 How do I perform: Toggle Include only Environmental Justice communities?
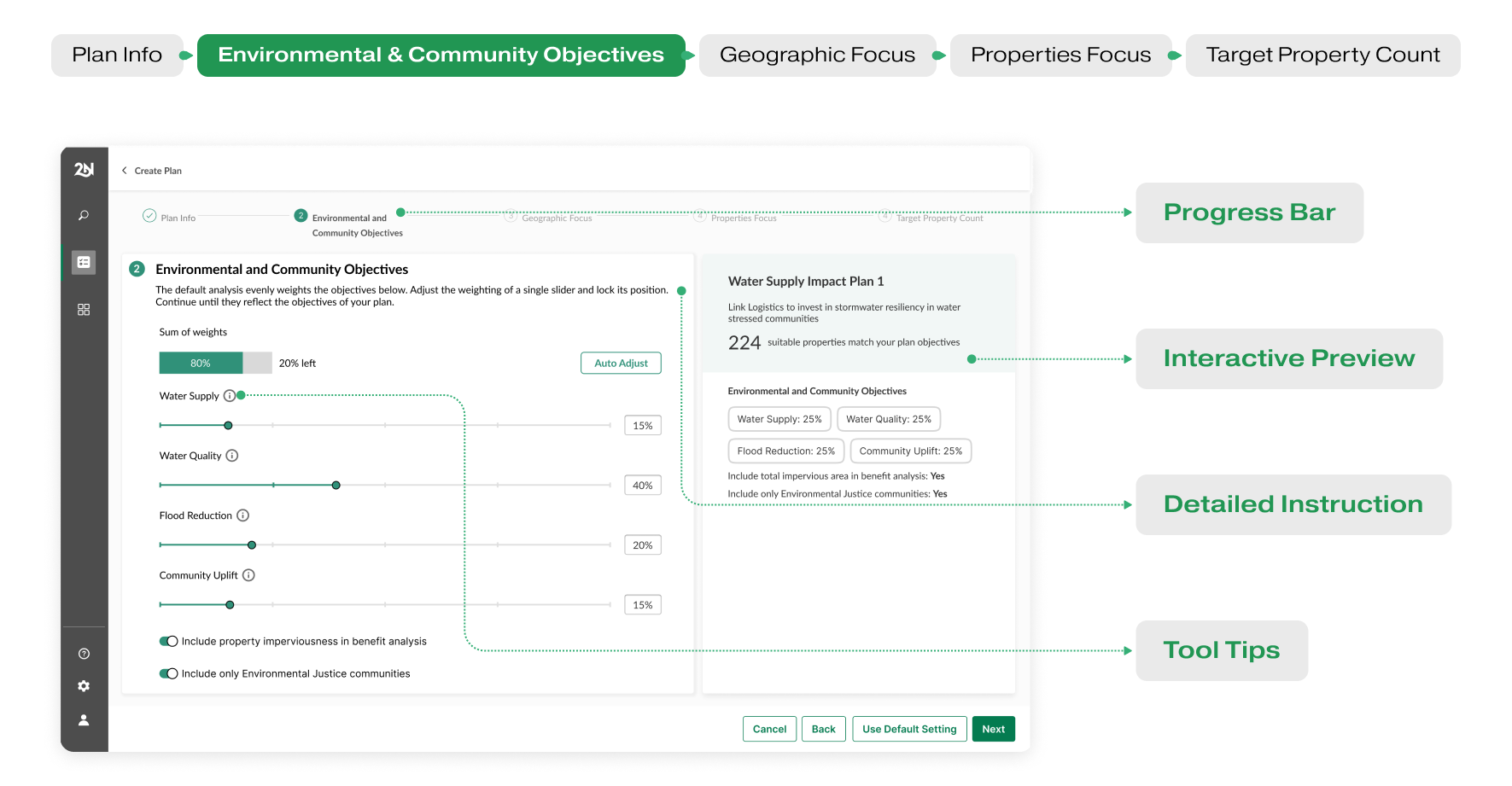pos(168,674)
